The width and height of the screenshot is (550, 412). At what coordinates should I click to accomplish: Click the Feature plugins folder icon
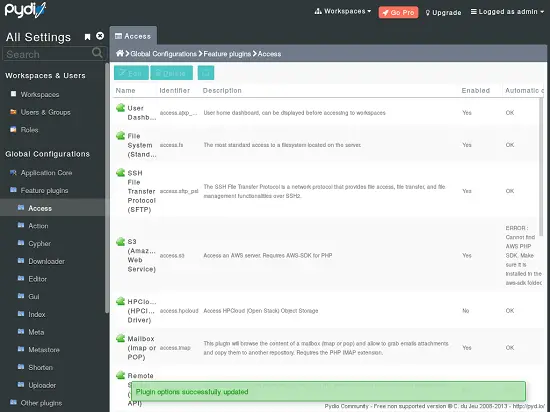13,190
